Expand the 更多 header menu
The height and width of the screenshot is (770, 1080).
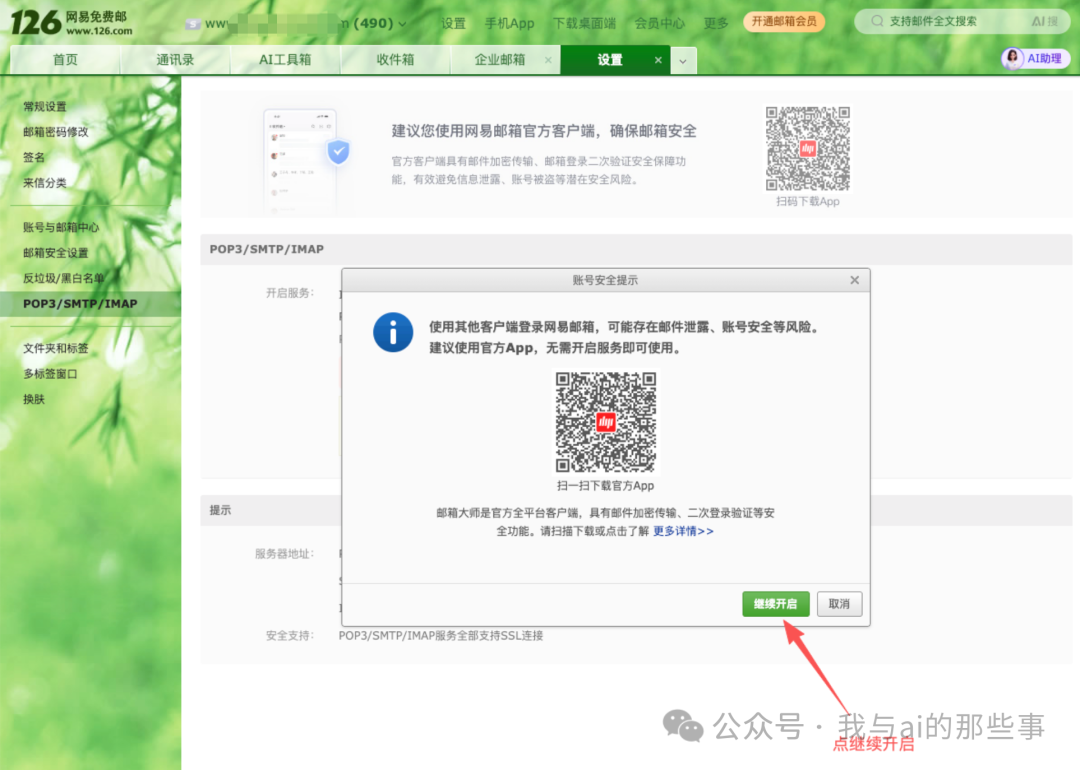coord(716,23)
